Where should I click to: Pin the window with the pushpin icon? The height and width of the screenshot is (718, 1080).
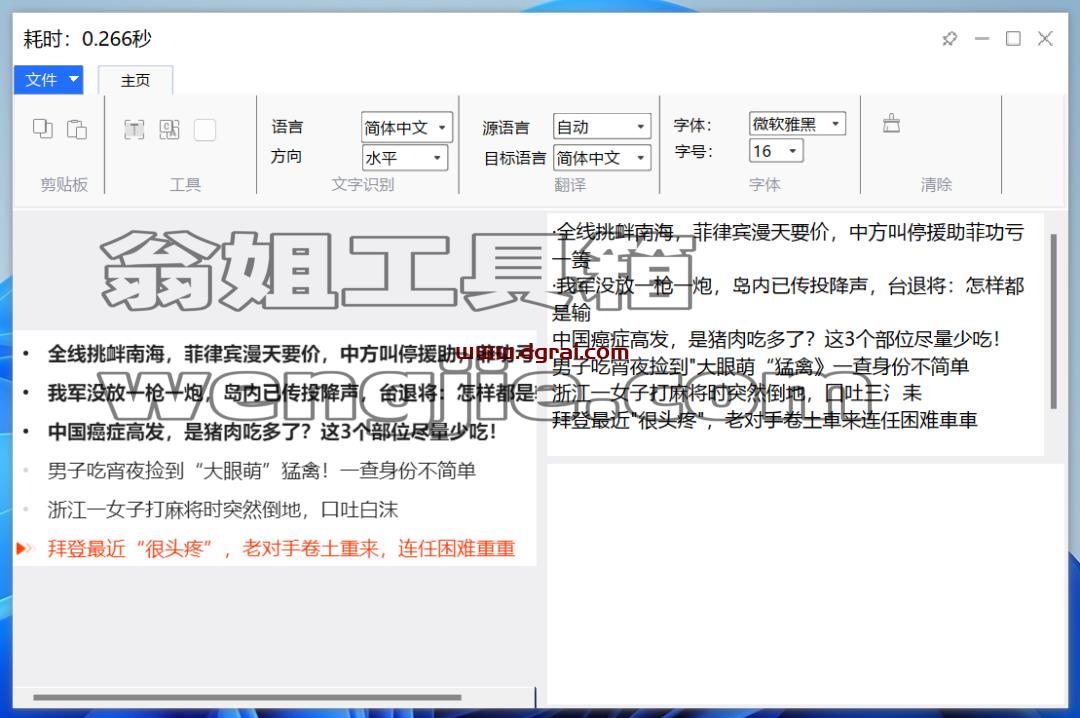(950, 39)
